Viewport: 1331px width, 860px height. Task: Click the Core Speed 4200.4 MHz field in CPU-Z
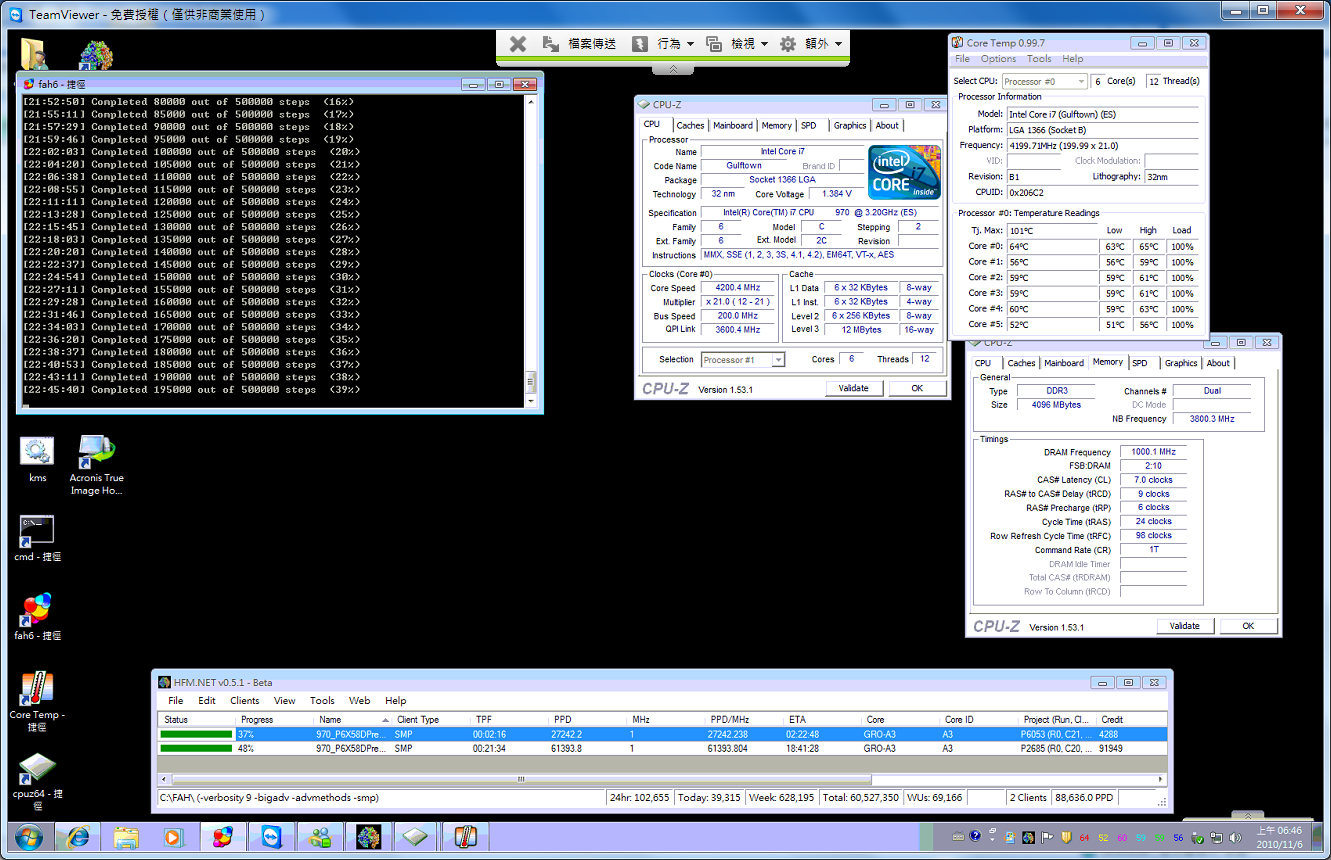(736, 288)
